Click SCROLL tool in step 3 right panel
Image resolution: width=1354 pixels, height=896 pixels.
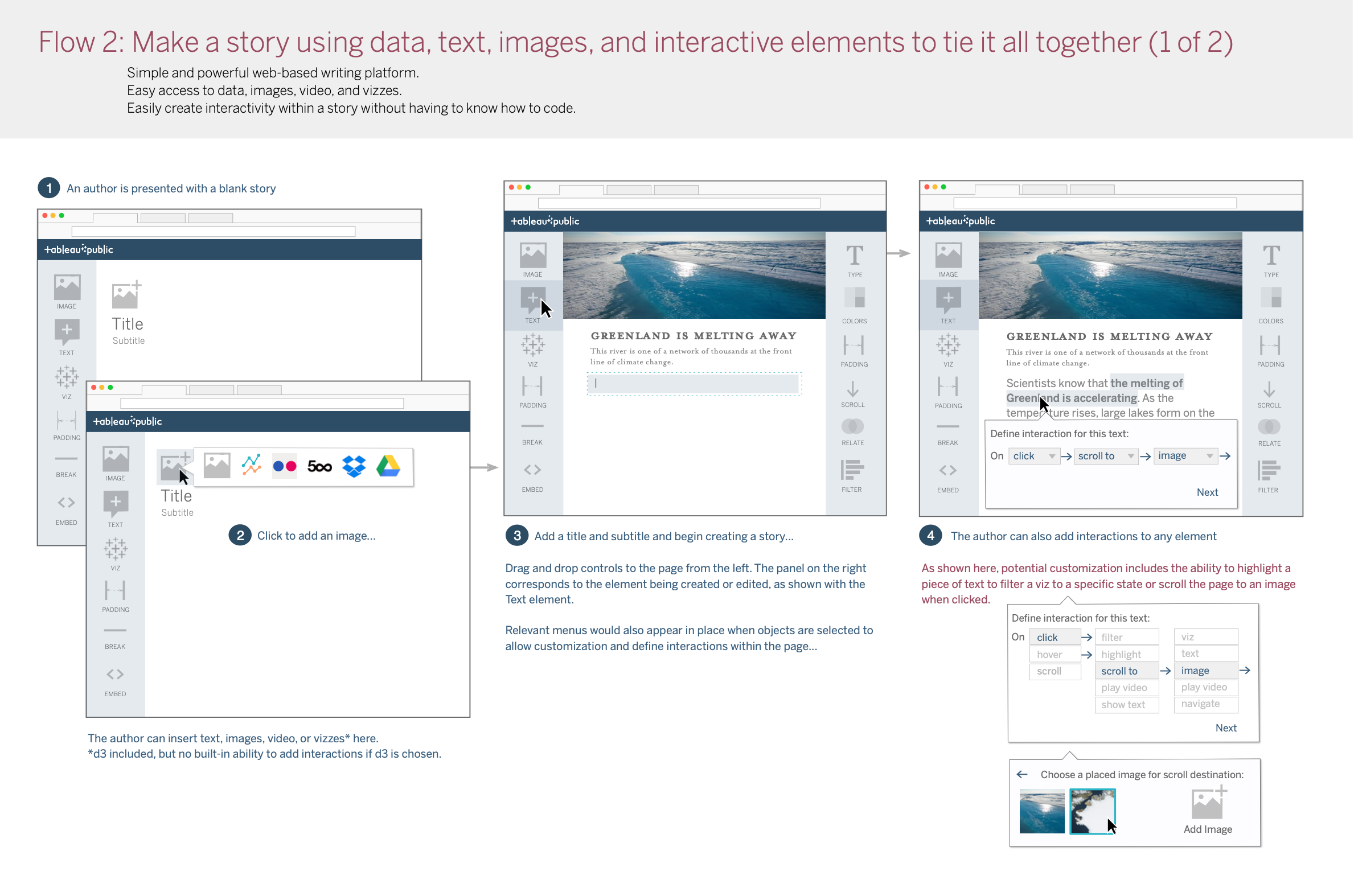853,395
